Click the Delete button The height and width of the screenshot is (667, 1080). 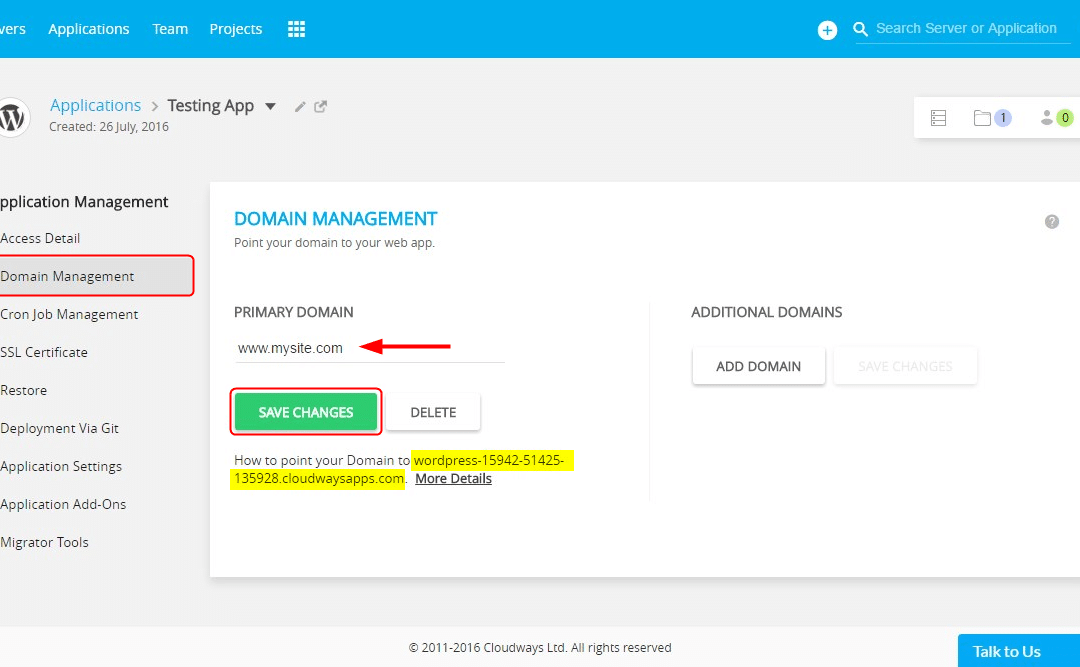pyautogui.click(x=433, y=412)
